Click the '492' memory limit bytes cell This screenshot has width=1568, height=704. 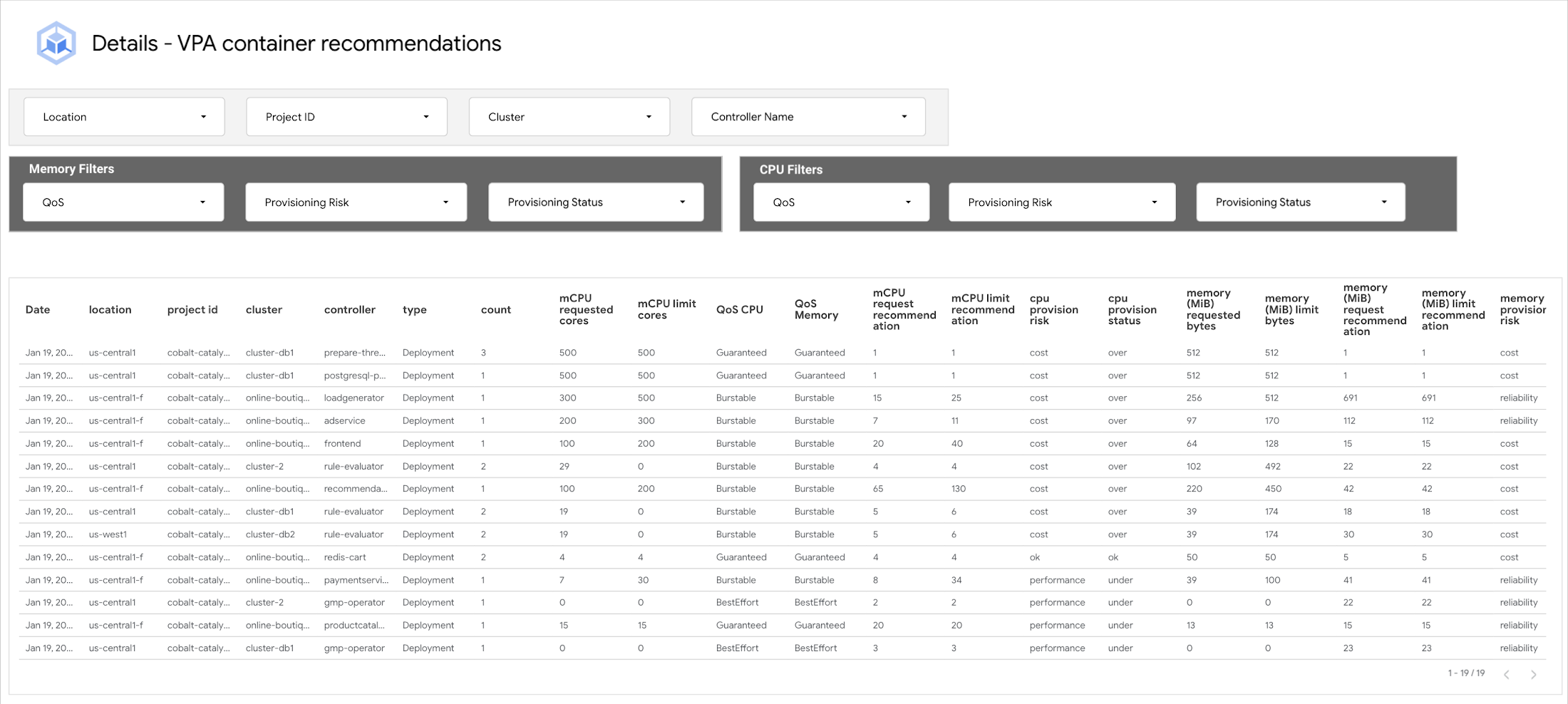coord(1272,467)
